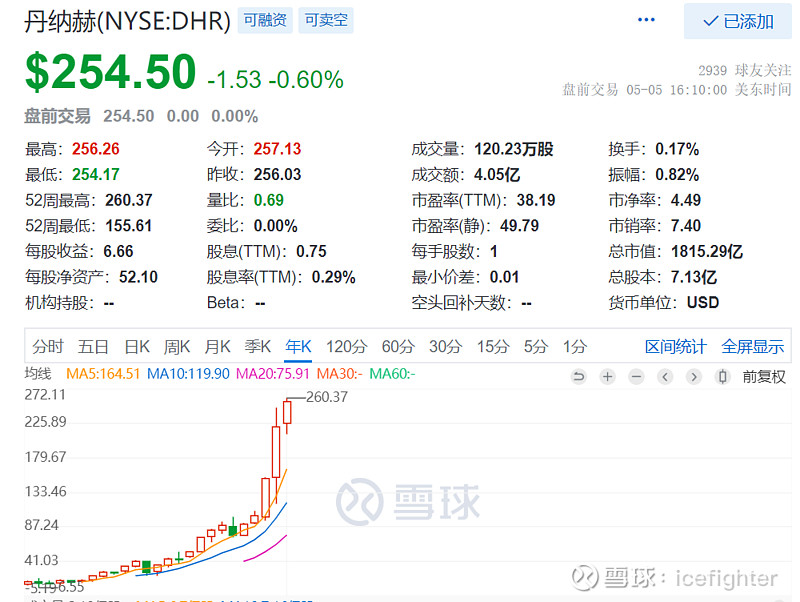
Task: Select the 年K chart tab
Action: click(x=298, y=346)
